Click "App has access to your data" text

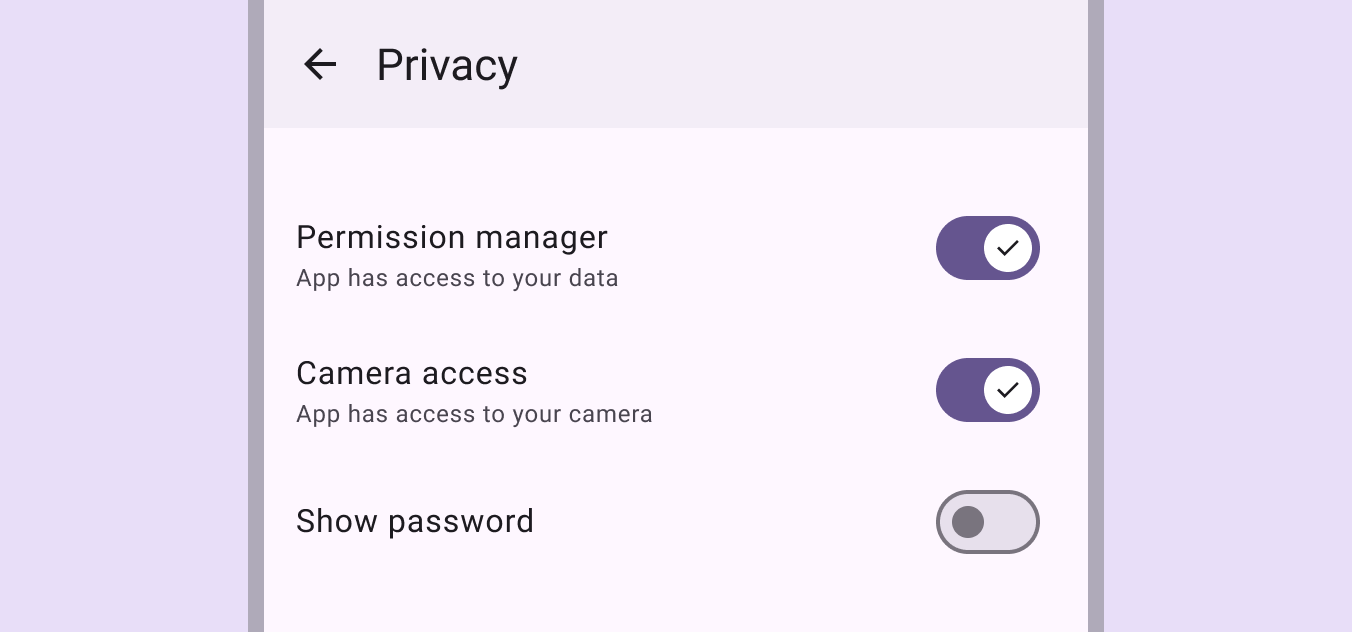tap(457, 278)
